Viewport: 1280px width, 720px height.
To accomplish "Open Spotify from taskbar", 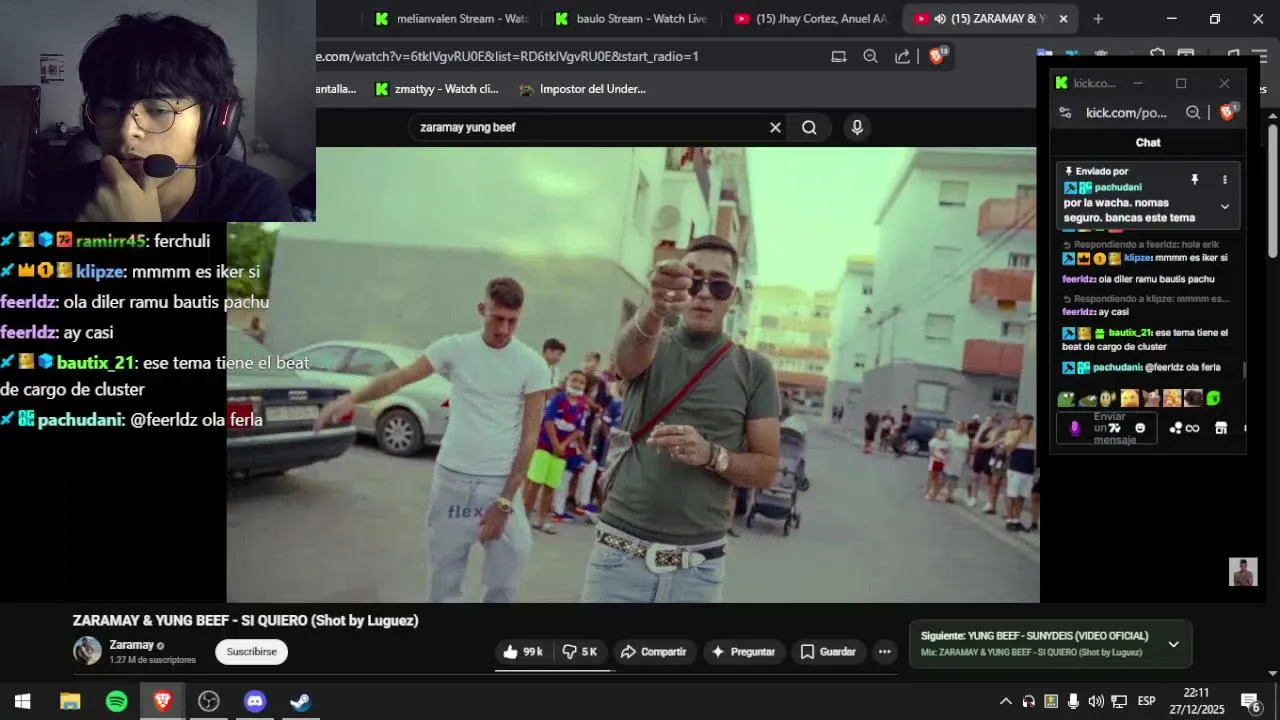I will (116, 701).
